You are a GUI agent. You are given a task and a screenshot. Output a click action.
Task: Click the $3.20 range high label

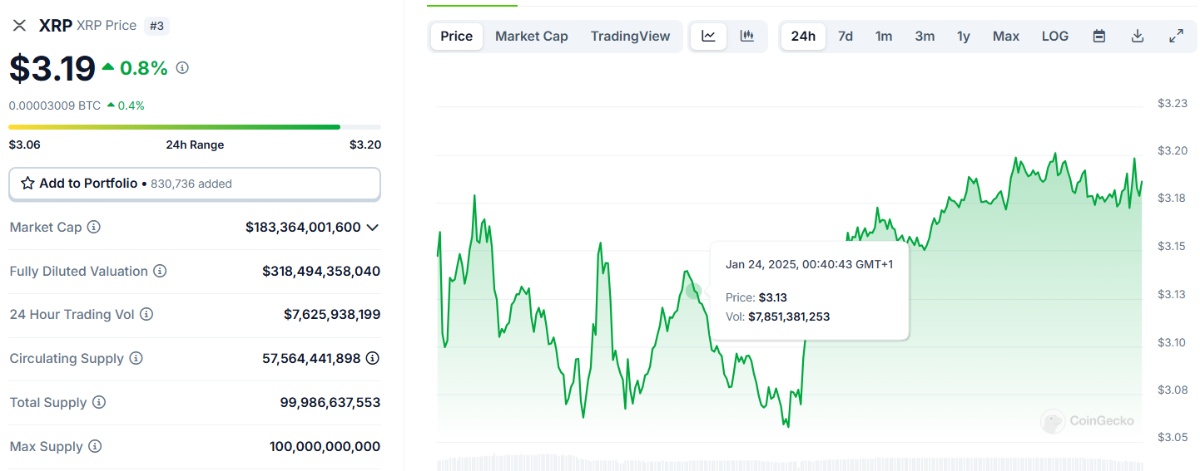pos(365,145)
